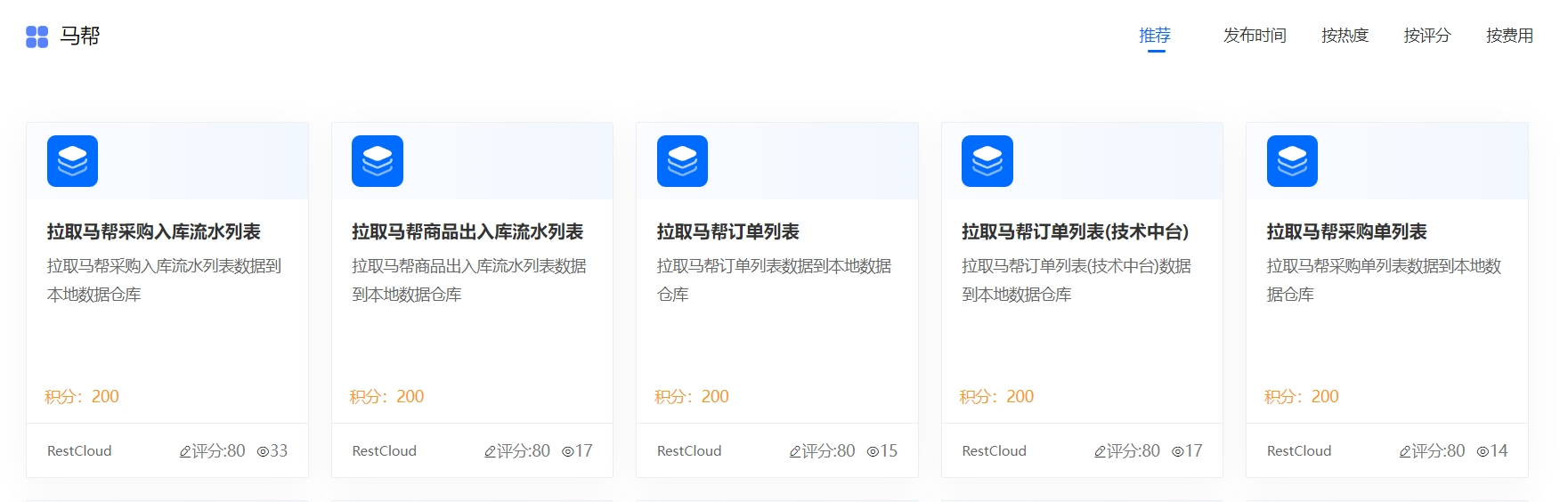
Task: Open title 拉取马帮采购入库流水列表
Action: click(154, 232)
